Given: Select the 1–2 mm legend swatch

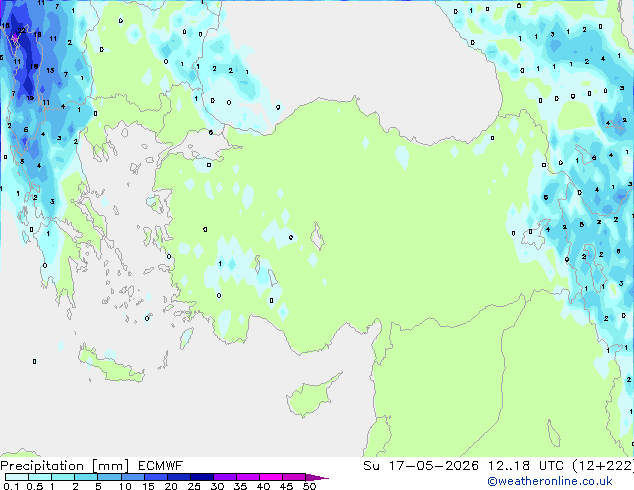Looking at the screenshot, I should point(63,477).
